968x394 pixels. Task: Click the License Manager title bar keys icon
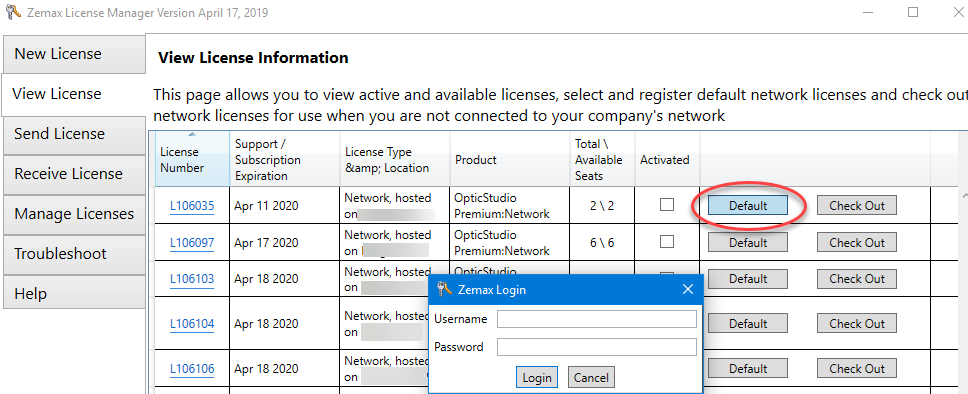pyautogui.click(x=13, y=12)
